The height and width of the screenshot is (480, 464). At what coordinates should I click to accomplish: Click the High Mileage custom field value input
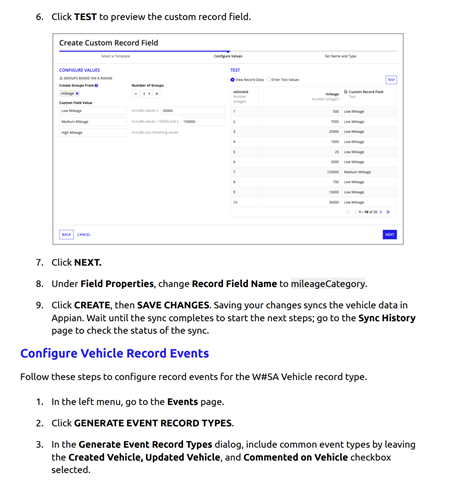tap(93, 133)
